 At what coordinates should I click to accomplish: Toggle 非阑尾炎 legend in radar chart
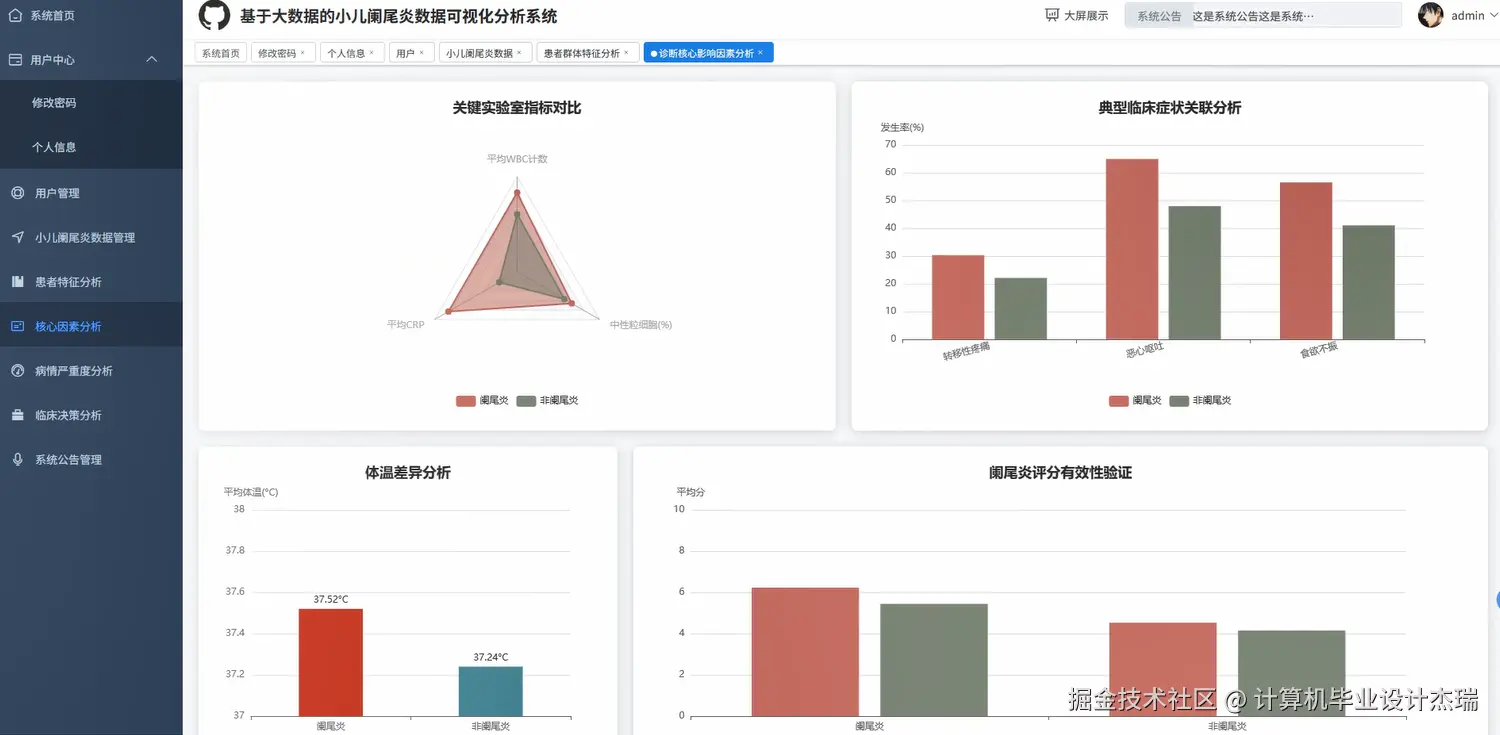[x=547, y=400]
